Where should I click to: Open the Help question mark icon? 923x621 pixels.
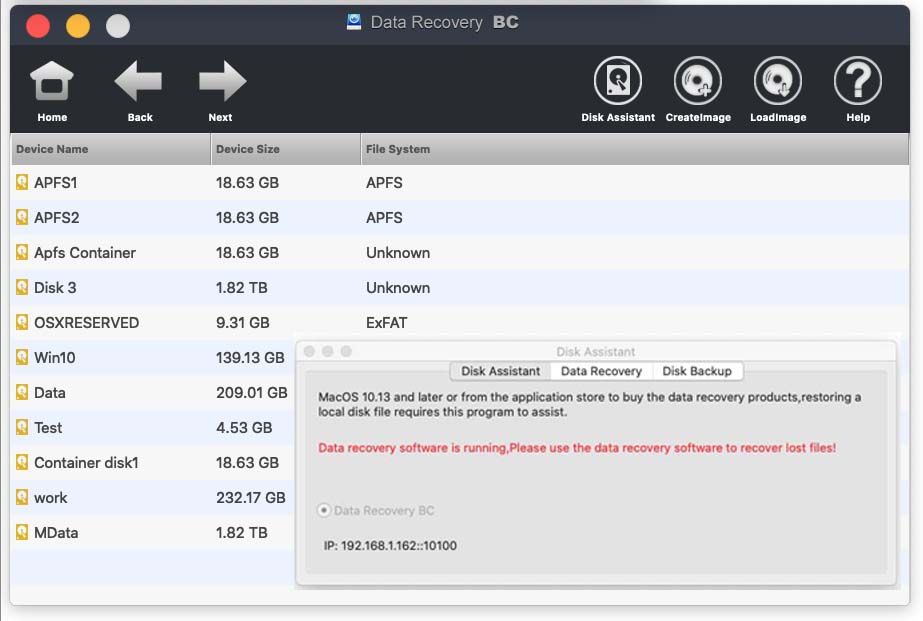pos(858,80)
